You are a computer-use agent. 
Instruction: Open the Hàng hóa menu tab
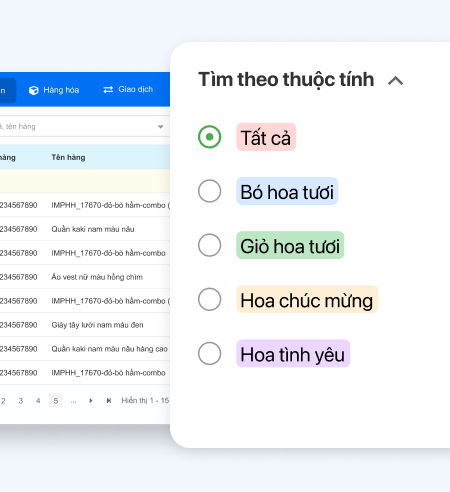tap(54, 90)
